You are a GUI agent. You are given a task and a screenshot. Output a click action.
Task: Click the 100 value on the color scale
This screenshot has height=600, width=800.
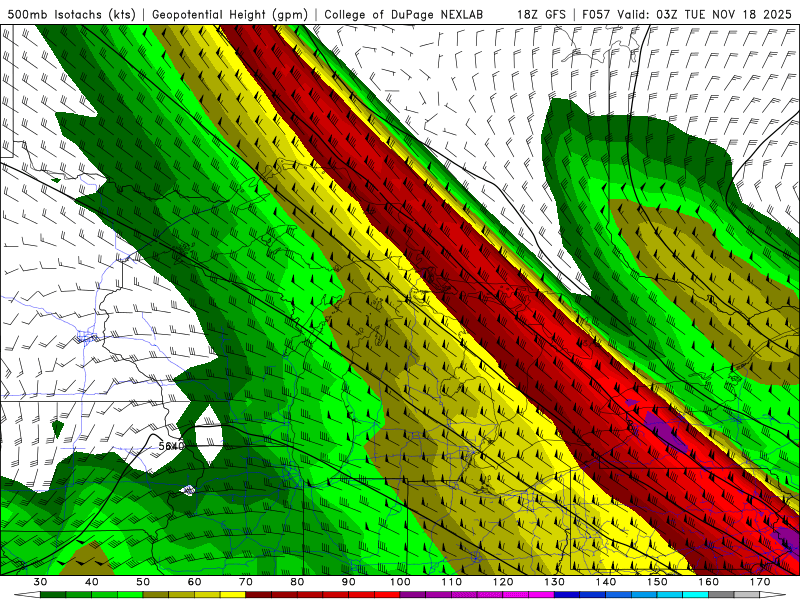pos(400,582)
